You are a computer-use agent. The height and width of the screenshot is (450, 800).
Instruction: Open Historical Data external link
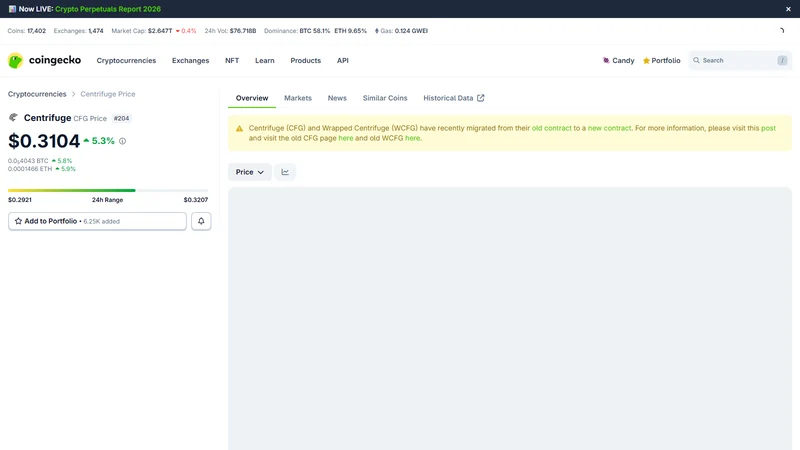[454, 98]
